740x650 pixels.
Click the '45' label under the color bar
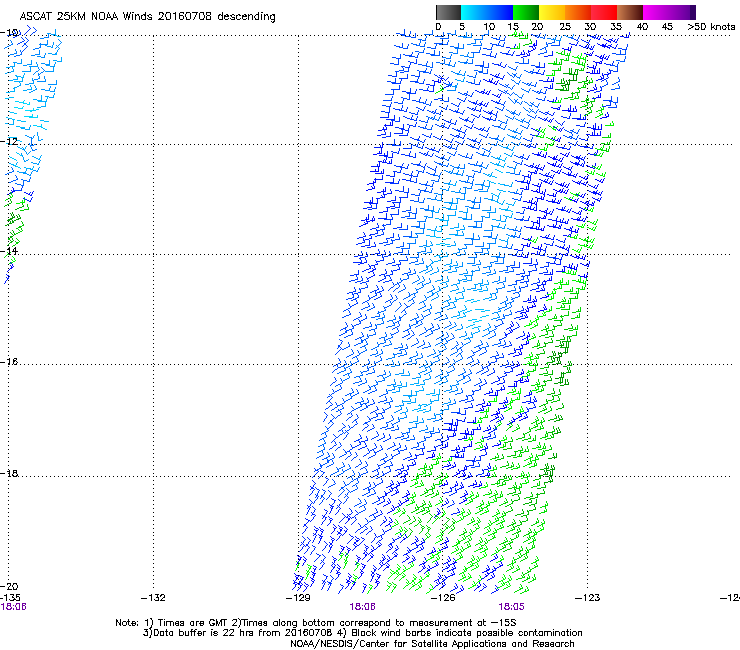667,26
